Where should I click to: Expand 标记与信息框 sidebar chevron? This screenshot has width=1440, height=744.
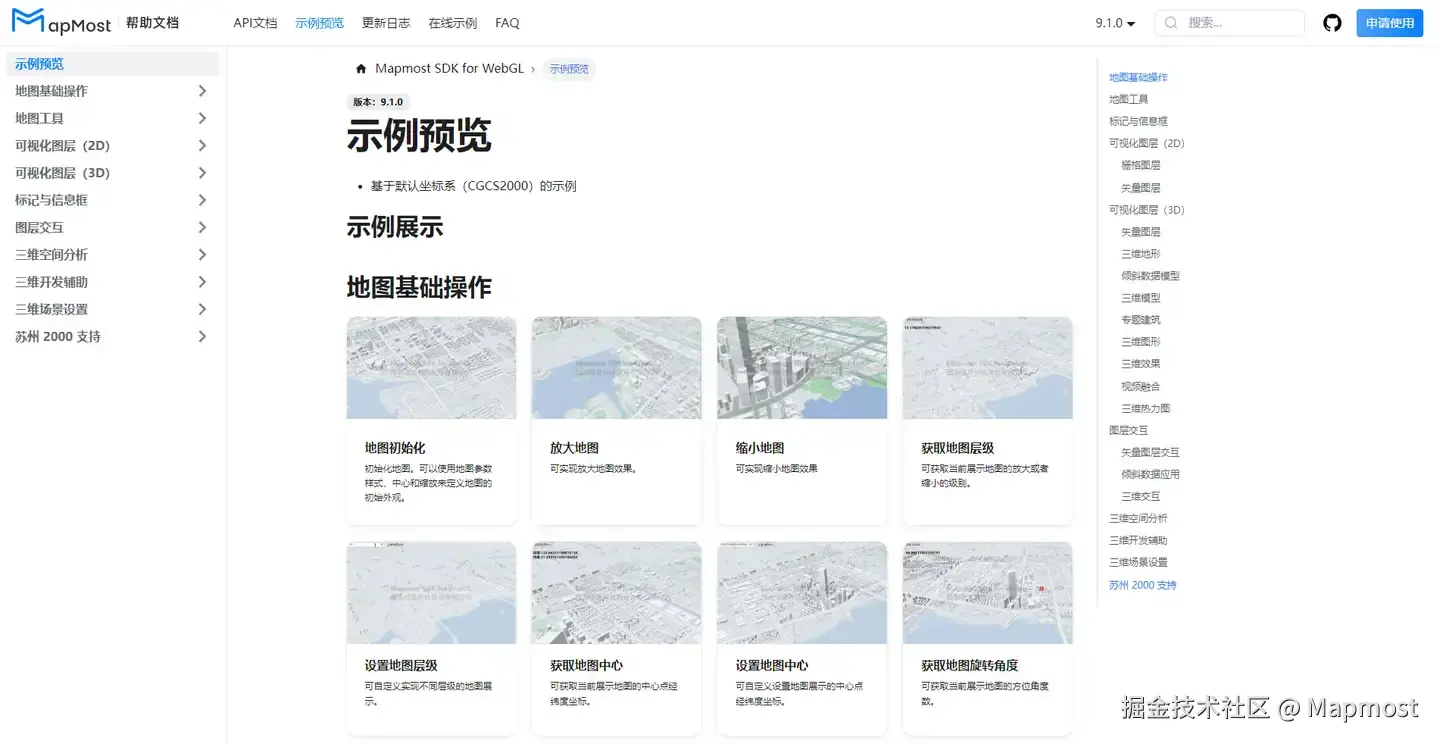pos(202,200)
